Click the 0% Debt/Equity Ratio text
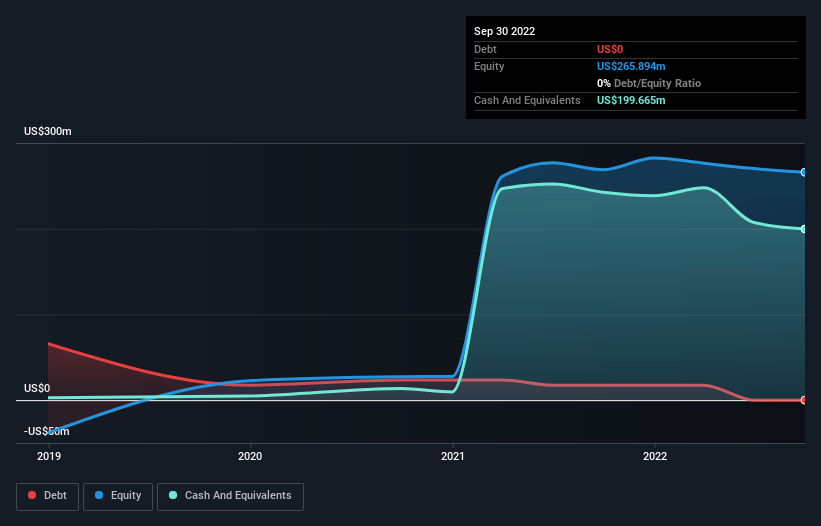The height and width of the screenshot is (526, 821). 649,83
